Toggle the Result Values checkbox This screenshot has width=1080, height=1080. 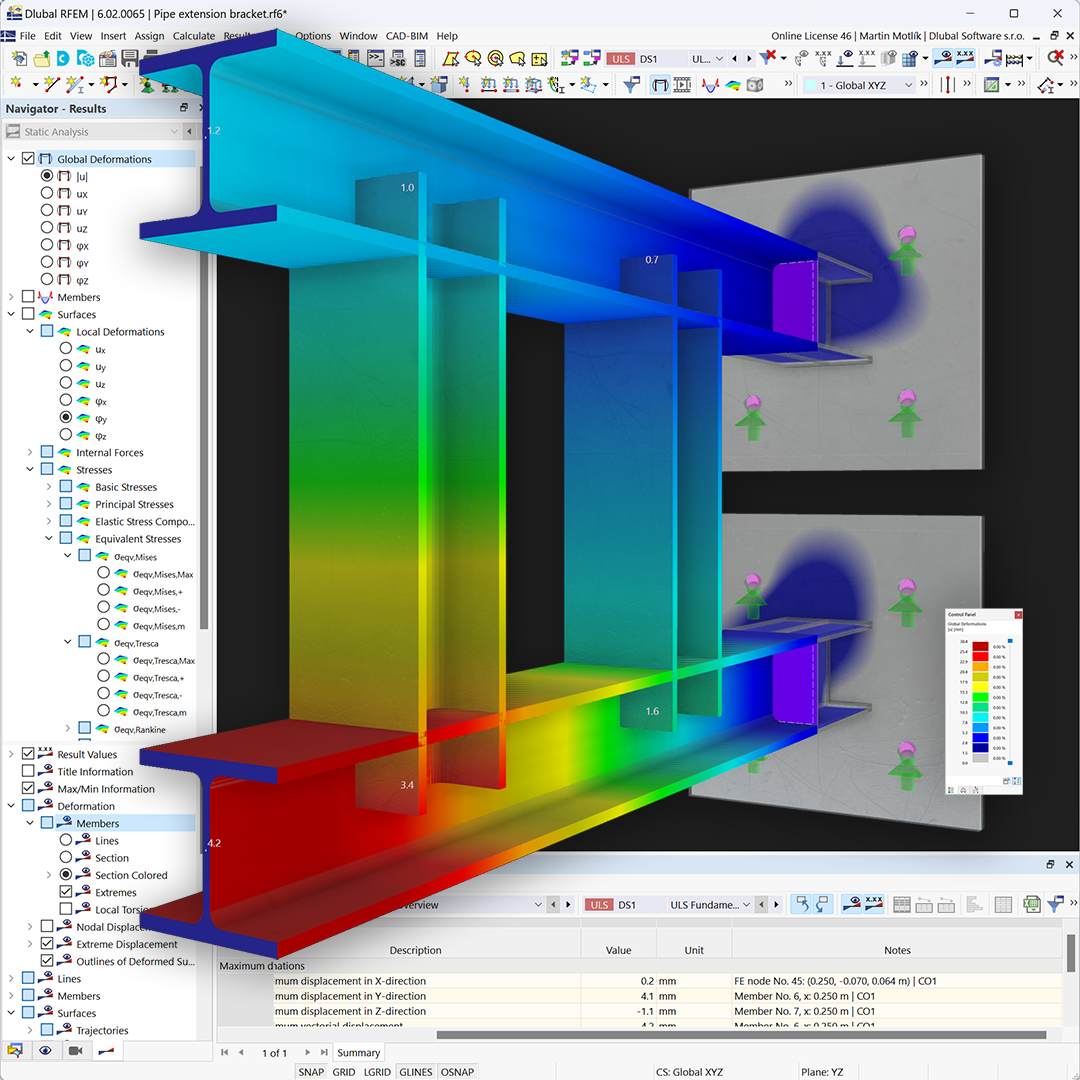(28, 754)
